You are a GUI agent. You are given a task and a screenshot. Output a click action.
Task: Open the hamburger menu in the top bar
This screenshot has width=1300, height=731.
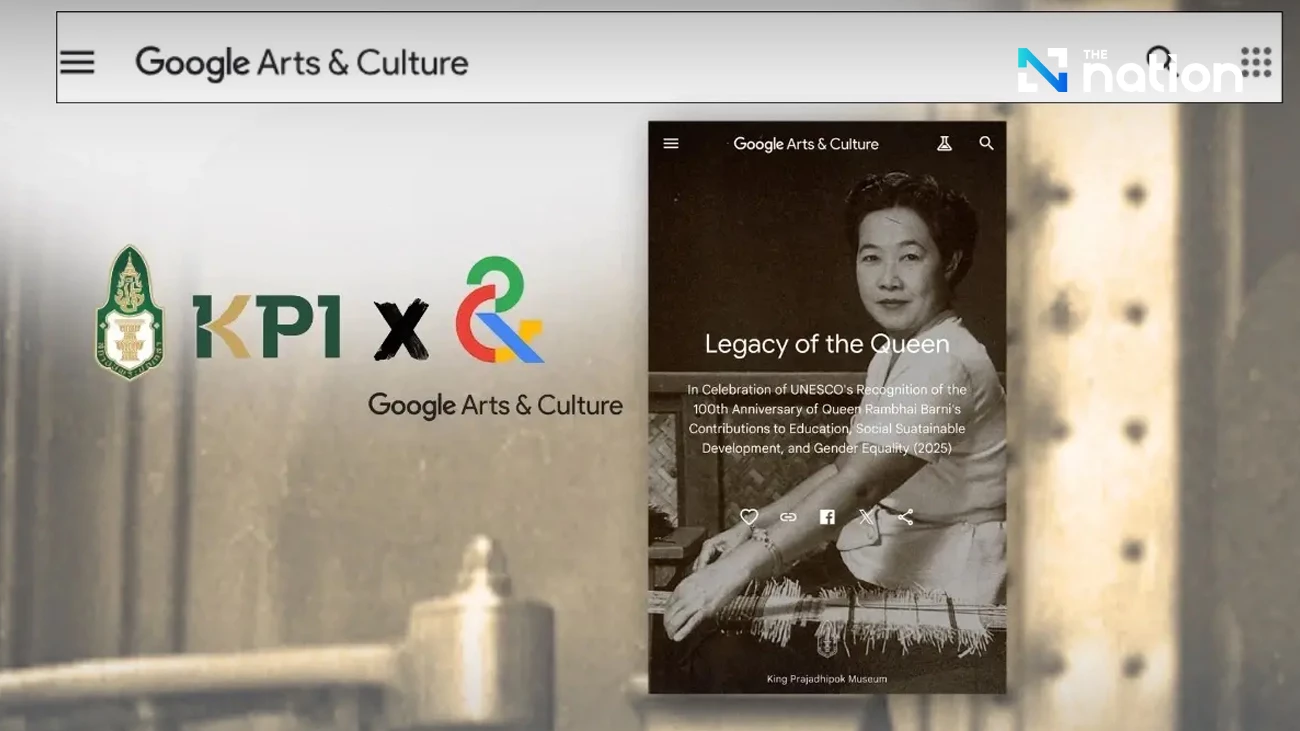click(x=77, y=62)
